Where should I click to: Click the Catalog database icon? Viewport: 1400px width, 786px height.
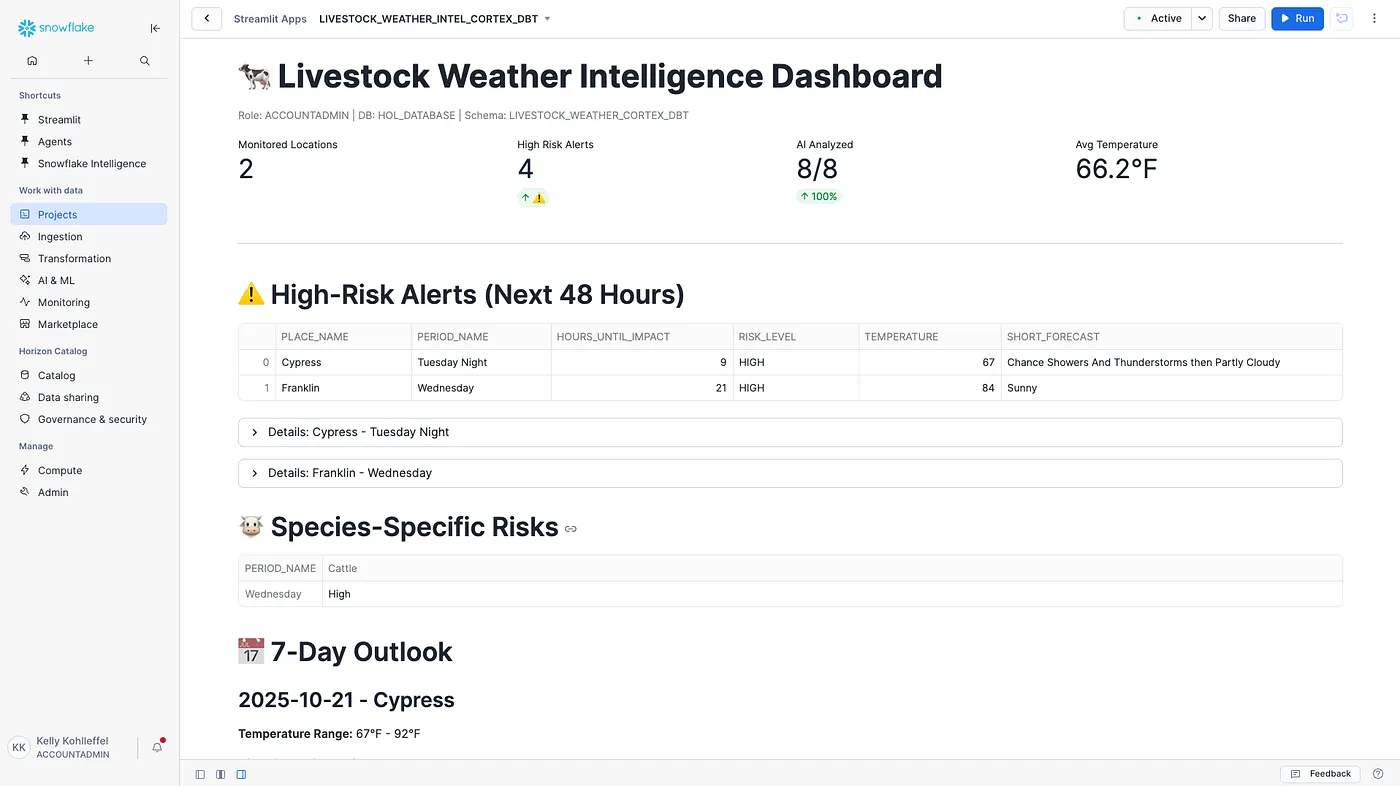tap(26, 375)
